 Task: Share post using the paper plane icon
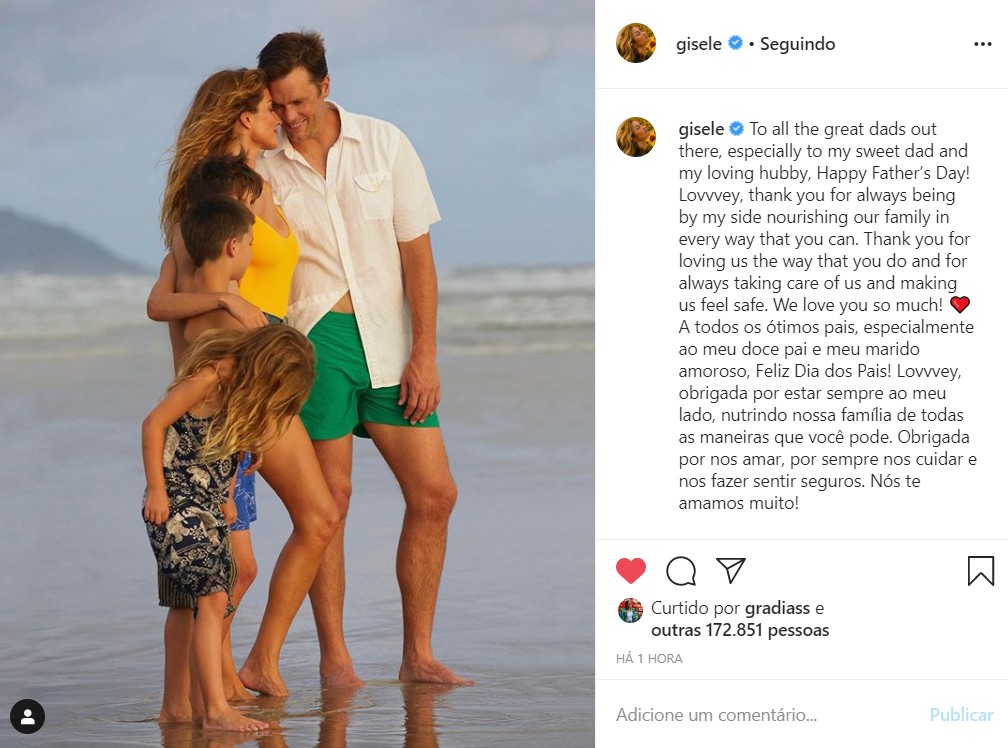point(731,570)
